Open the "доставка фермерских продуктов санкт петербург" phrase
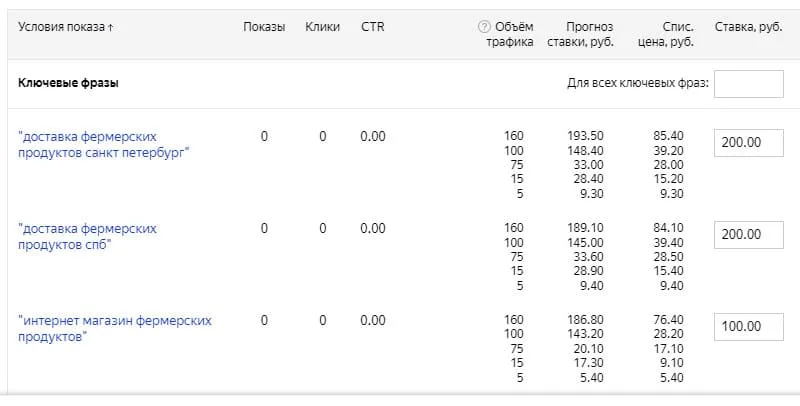 click(x=103, y=144)
